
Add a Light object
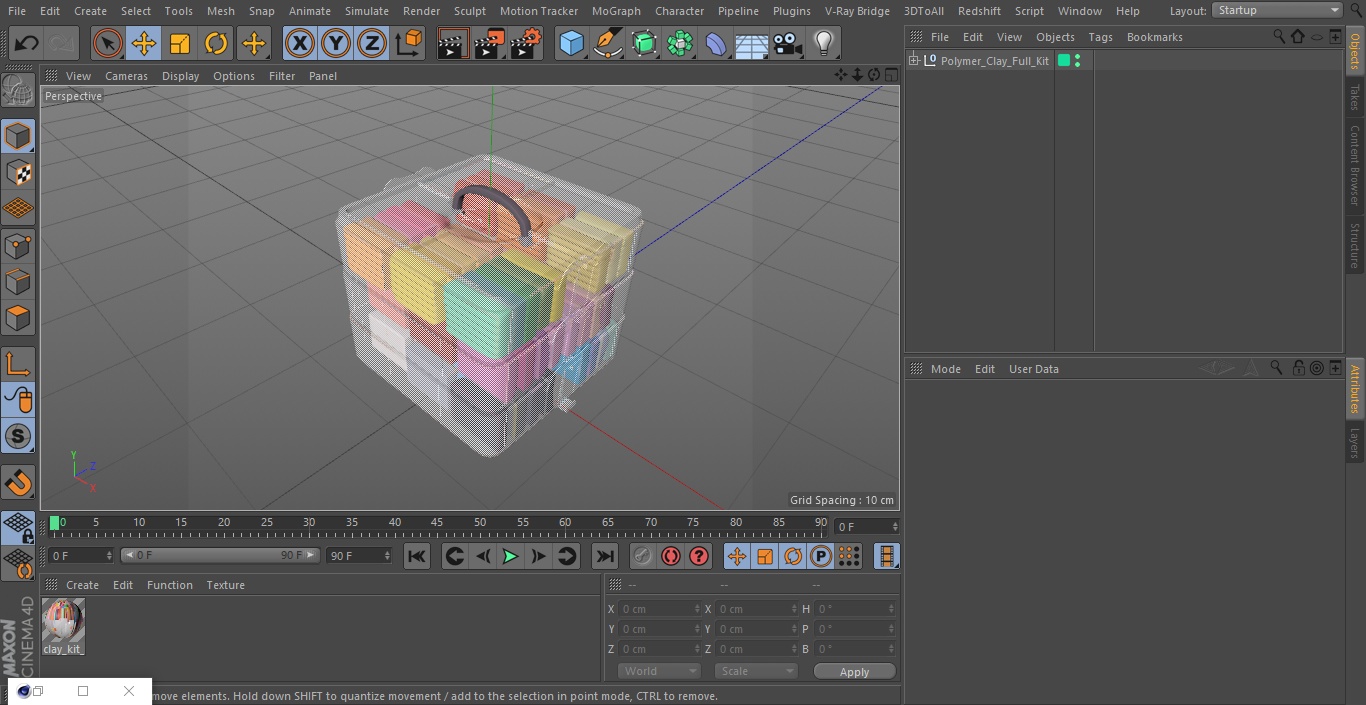point(824,44)
